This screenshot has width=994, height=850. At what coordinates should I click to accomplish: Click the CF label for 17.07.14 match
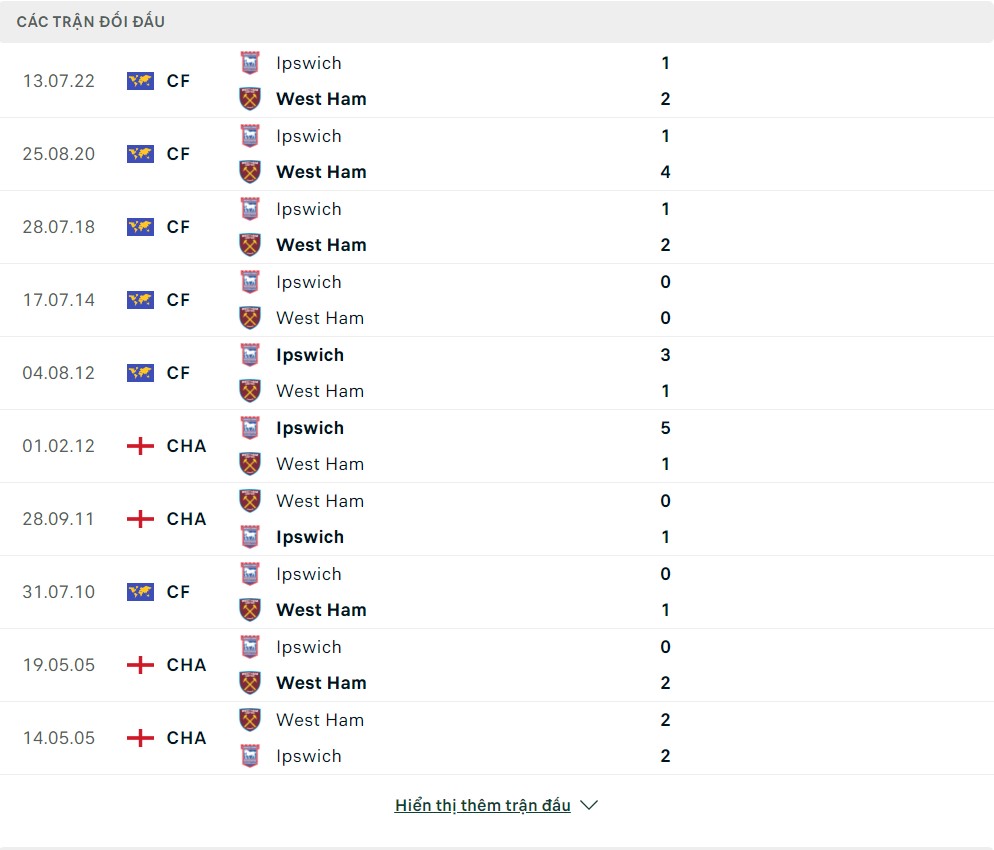coord(178,300)
